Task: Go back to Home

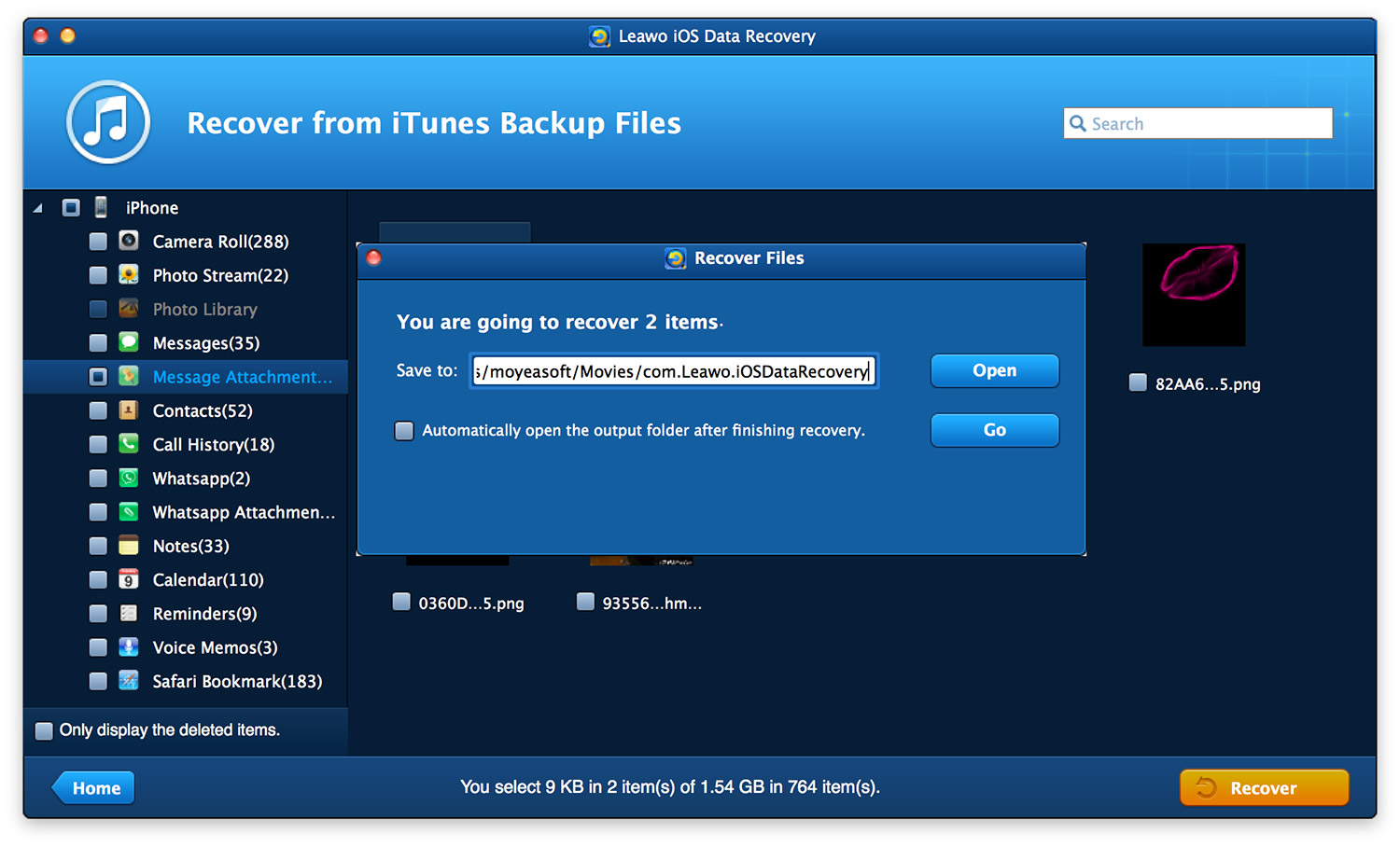Action: (x=93, y=787)
